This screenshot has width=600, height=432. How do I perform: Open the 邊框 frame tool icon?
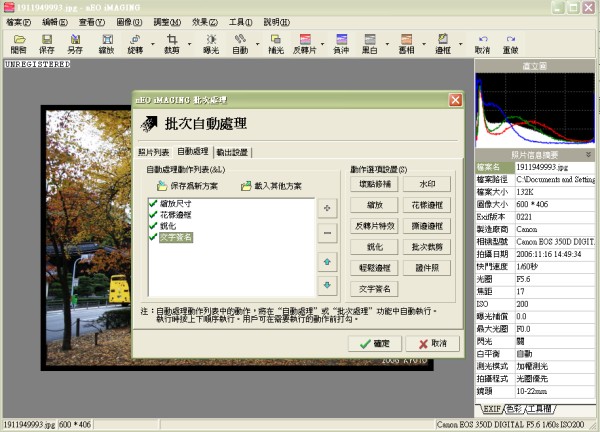(x=443, y=44)
